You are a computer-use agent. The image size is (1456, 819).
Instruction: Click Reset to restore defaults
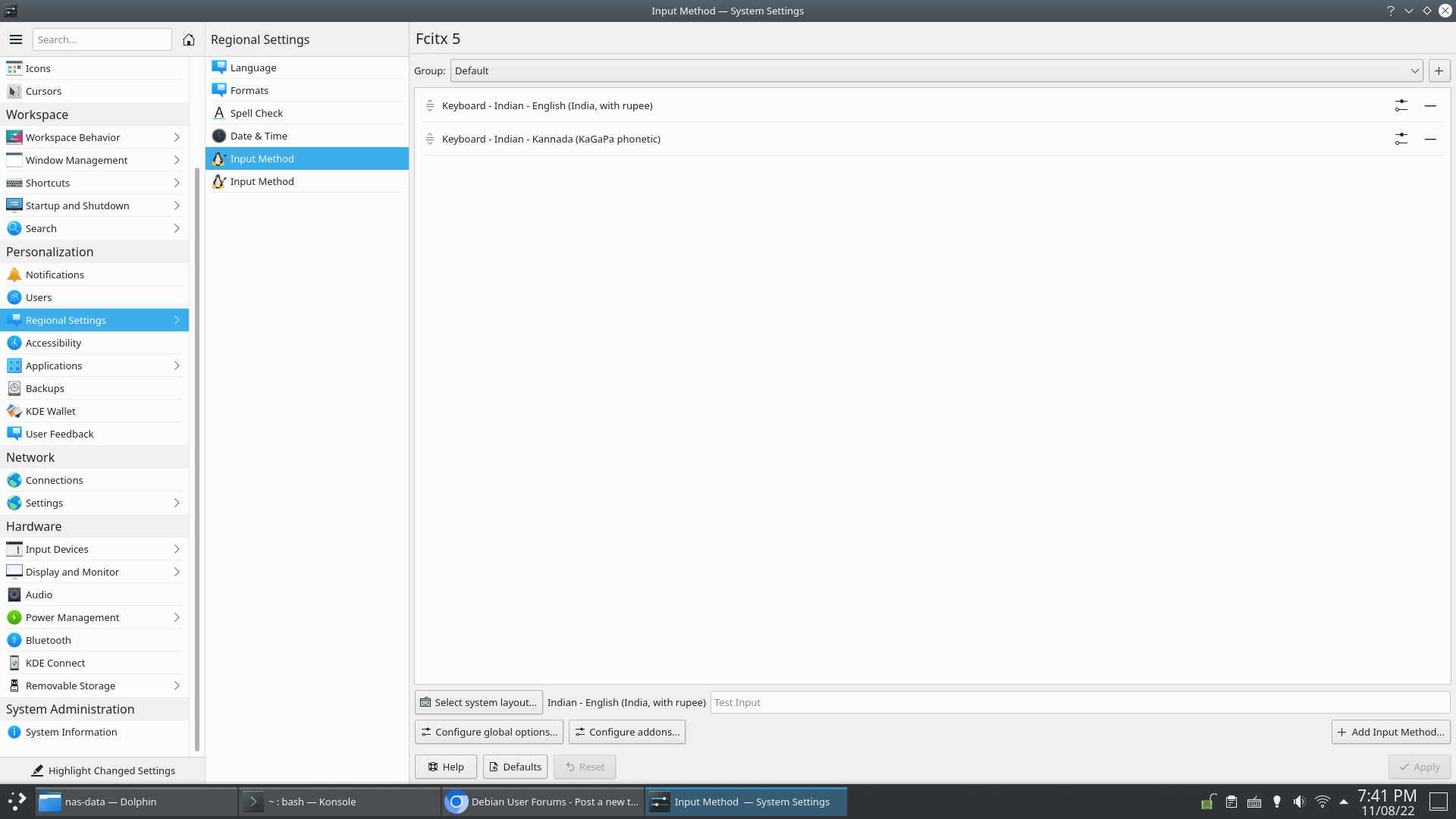[x=584, y=766]
